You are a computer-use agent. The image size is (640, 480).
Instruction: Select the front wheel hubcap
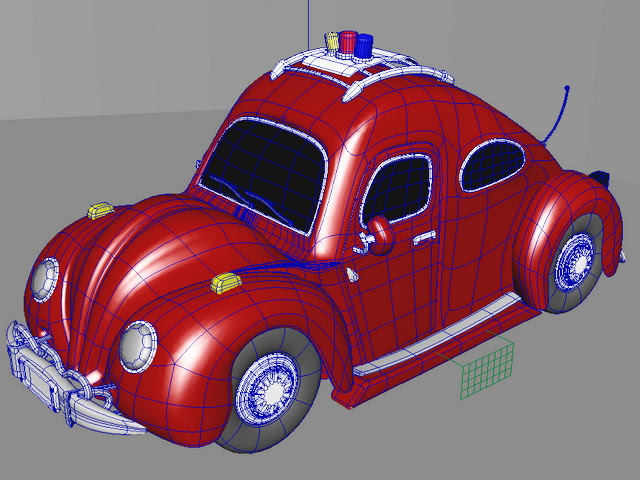268,389
